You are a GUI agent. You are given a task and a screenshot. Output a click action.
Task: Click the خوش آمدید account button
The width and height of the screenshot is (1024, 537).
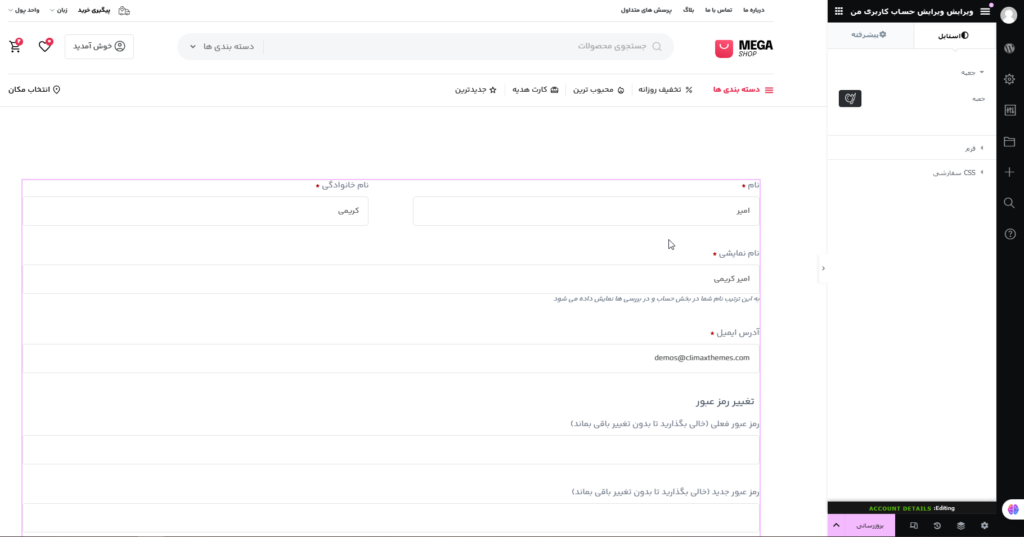tap(99, 46)
